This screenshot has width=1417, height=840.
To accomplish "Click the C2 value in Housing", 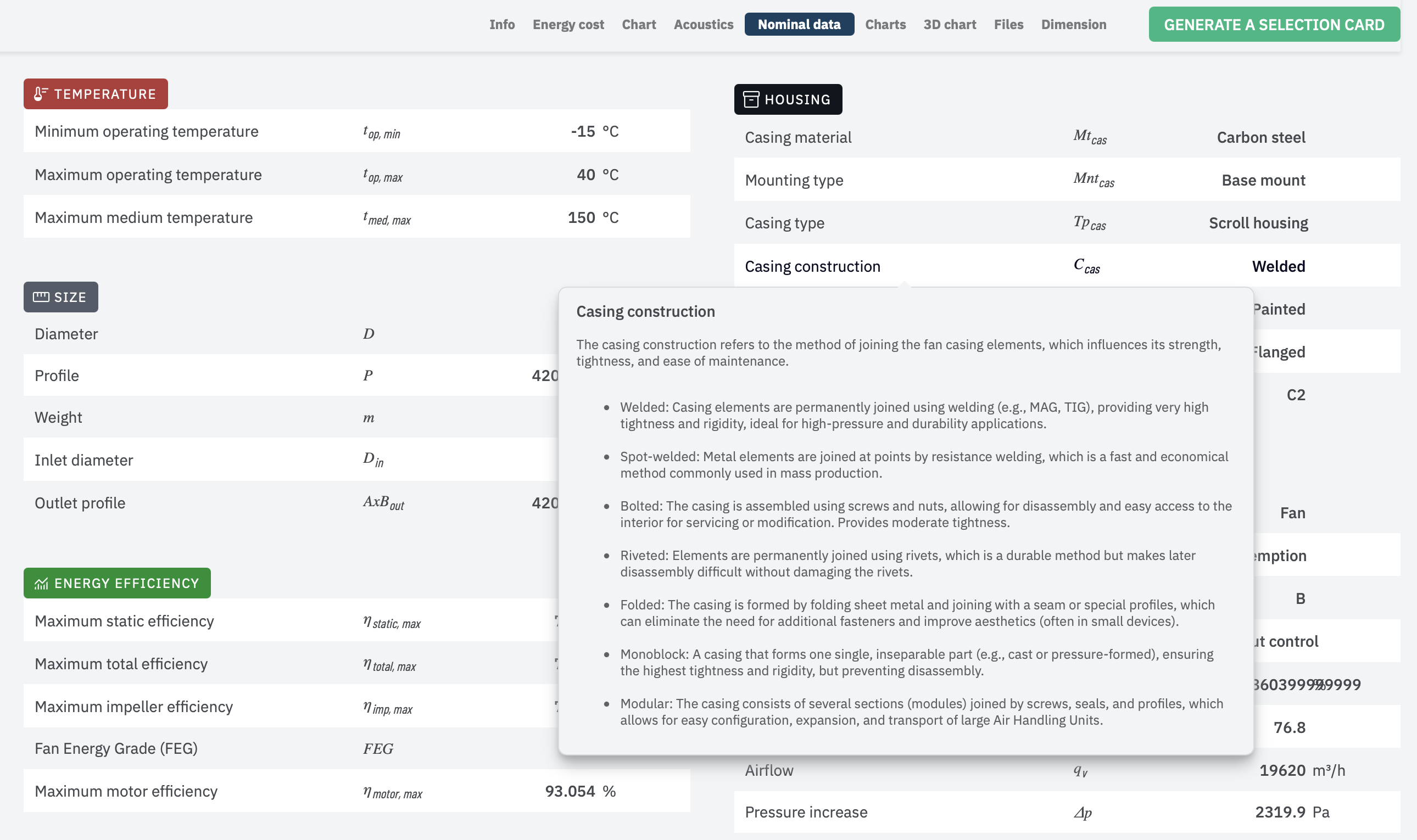I will [x=1295, y=395].
